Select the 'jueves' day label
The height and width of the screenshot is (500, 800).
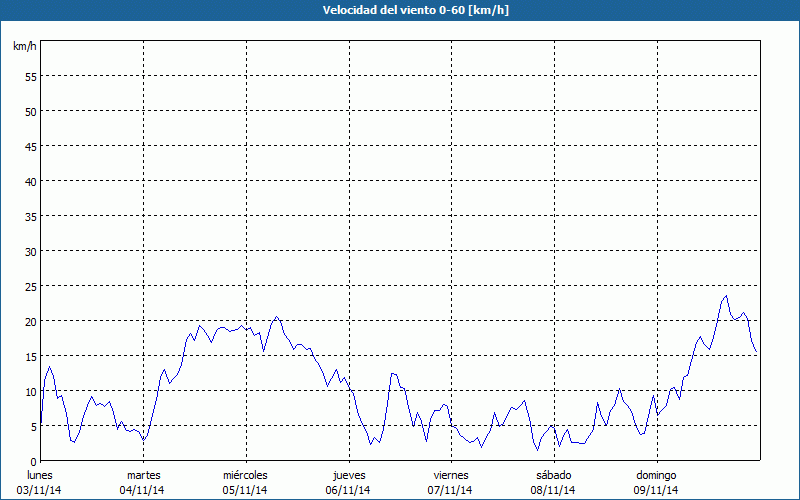[348, 475]
